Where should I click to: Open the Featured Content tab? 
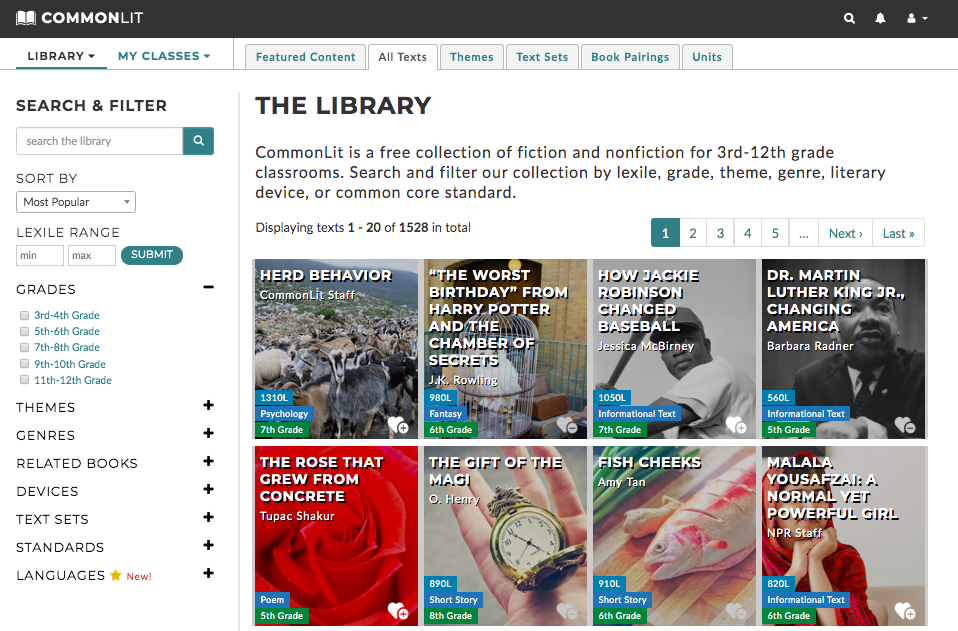tap(305, 57)
